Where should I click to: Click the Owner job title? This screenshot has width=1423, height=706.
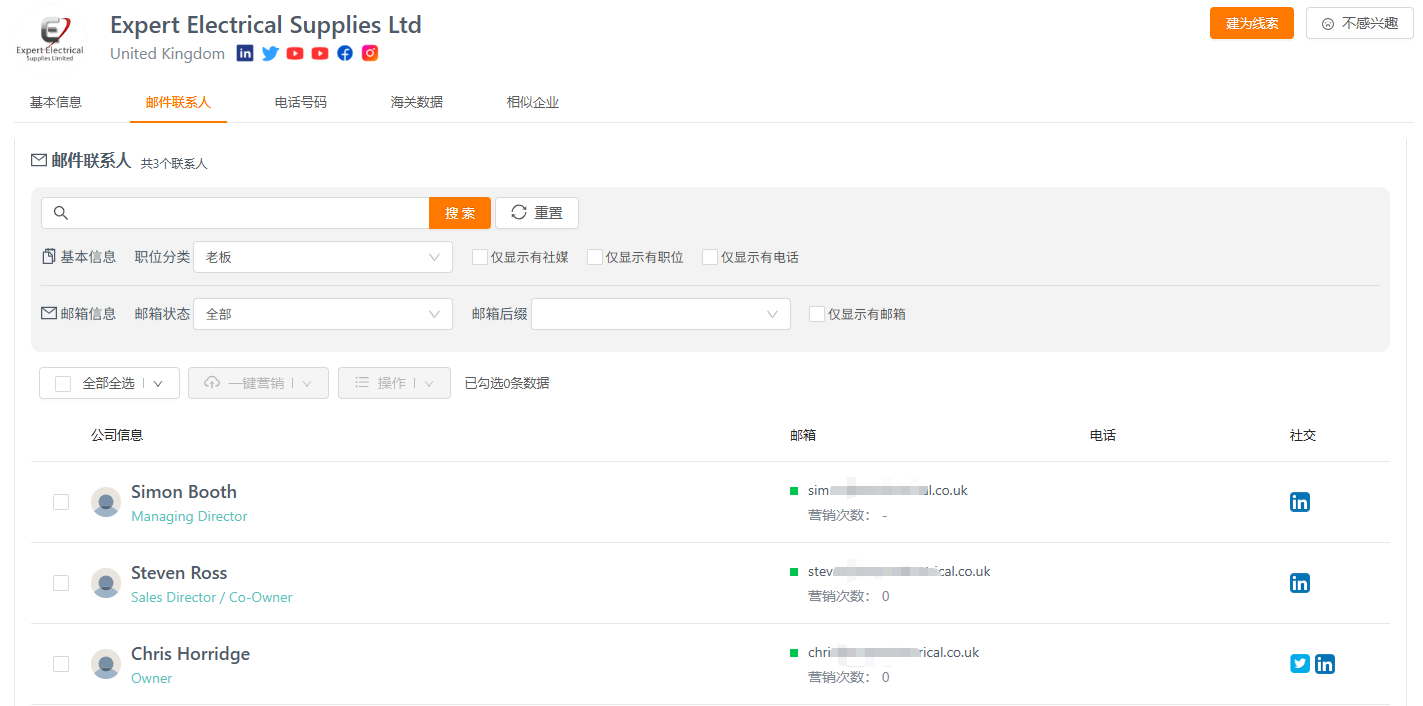coord(152,679)
